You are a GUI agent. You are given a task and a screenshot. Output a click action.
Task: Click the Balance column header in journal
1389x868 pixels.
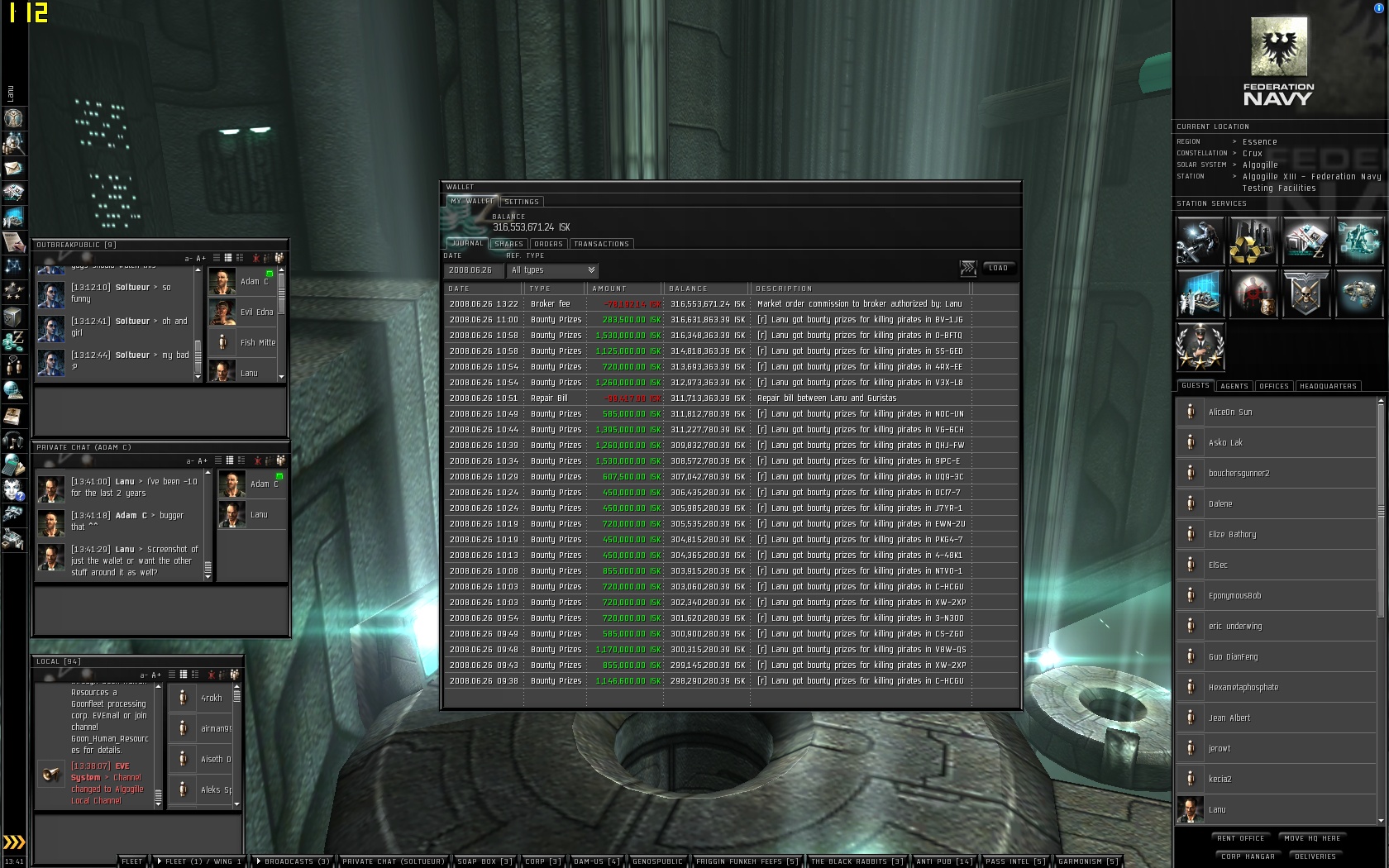(707, 289)
